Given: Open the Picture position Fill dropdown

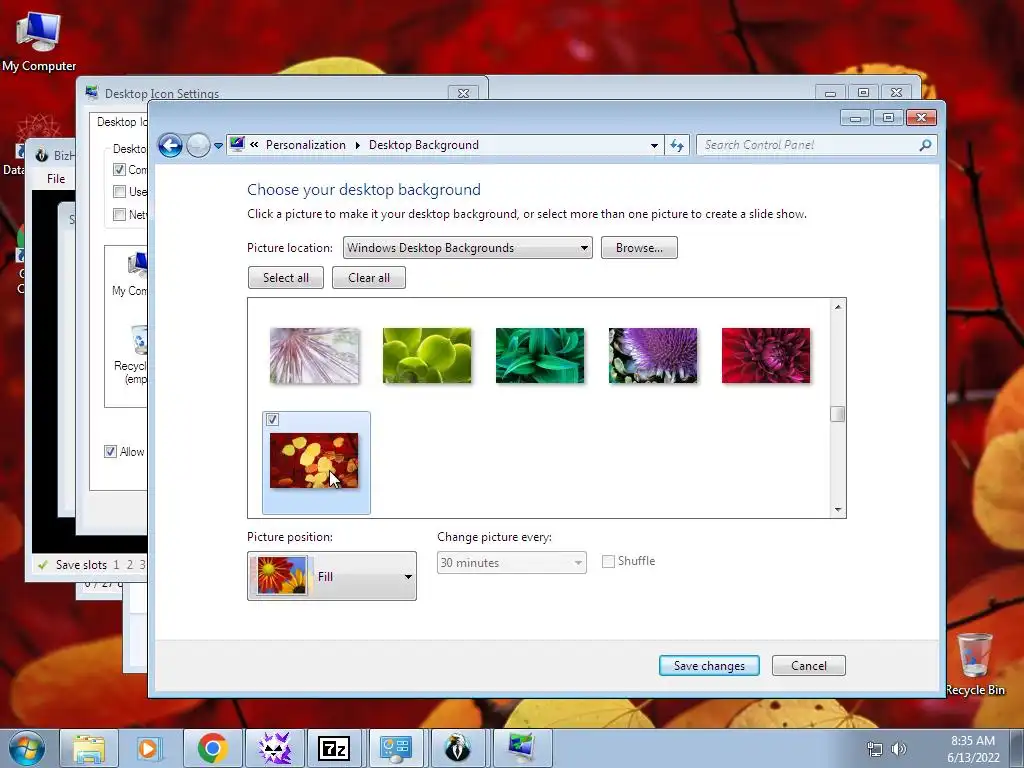Looking at the screenshot, I should pos(332,576).
